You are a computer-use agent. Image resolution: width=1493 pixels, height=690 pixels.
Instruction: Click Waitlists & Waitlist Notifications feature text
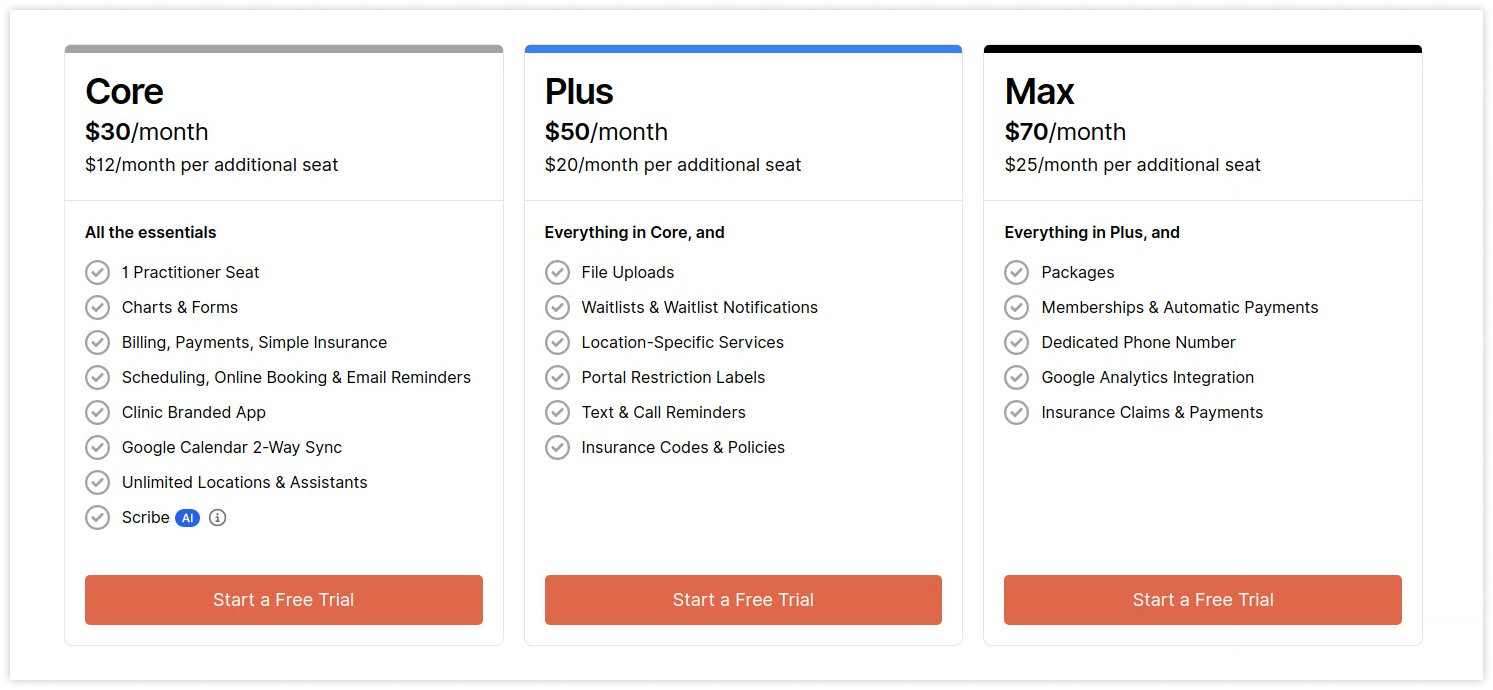point(700,307)
